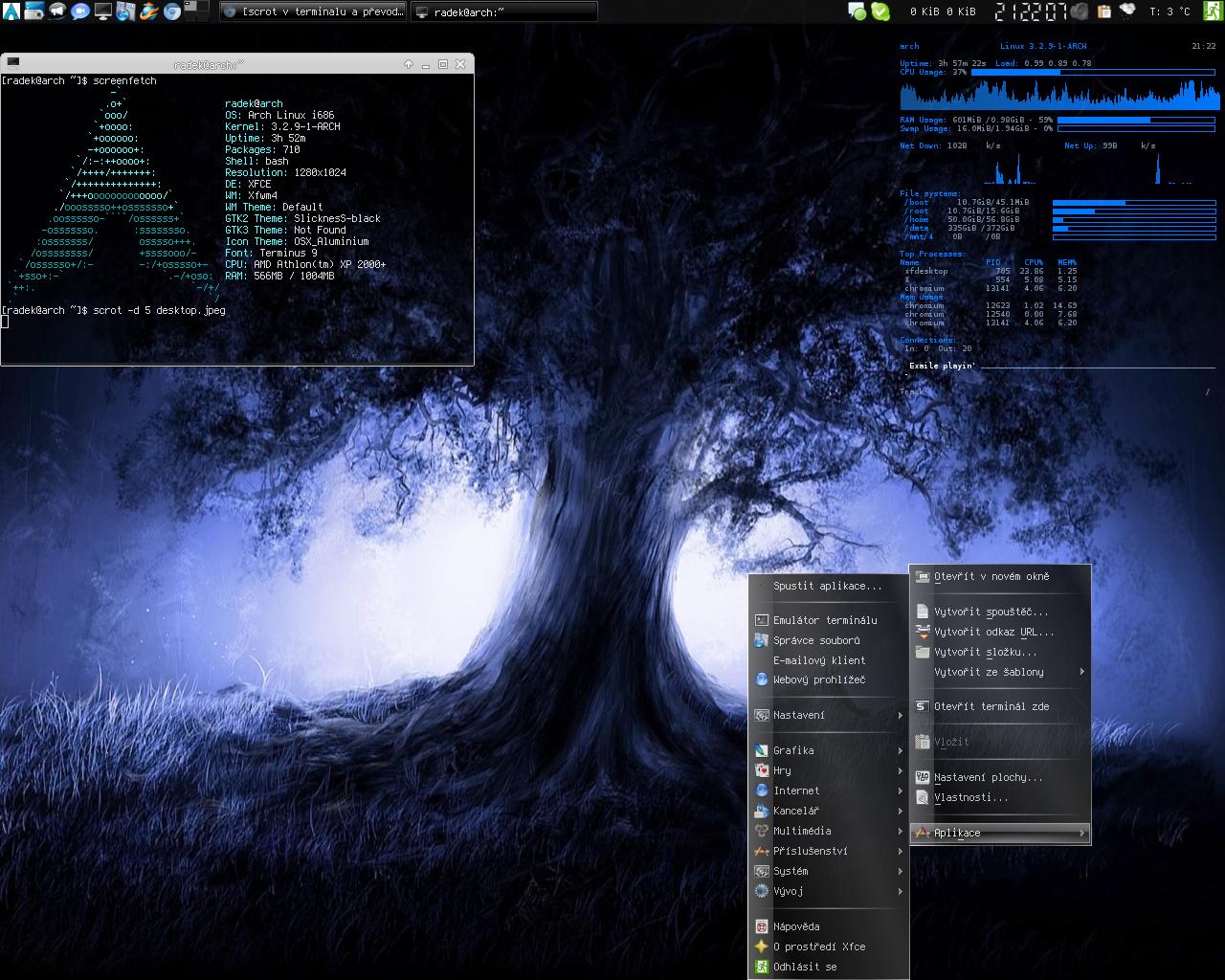Viewport: 1225px width, 980px height.
Task: Select 'Spustit aplikace...' in the menu
Action: point(827,586)
